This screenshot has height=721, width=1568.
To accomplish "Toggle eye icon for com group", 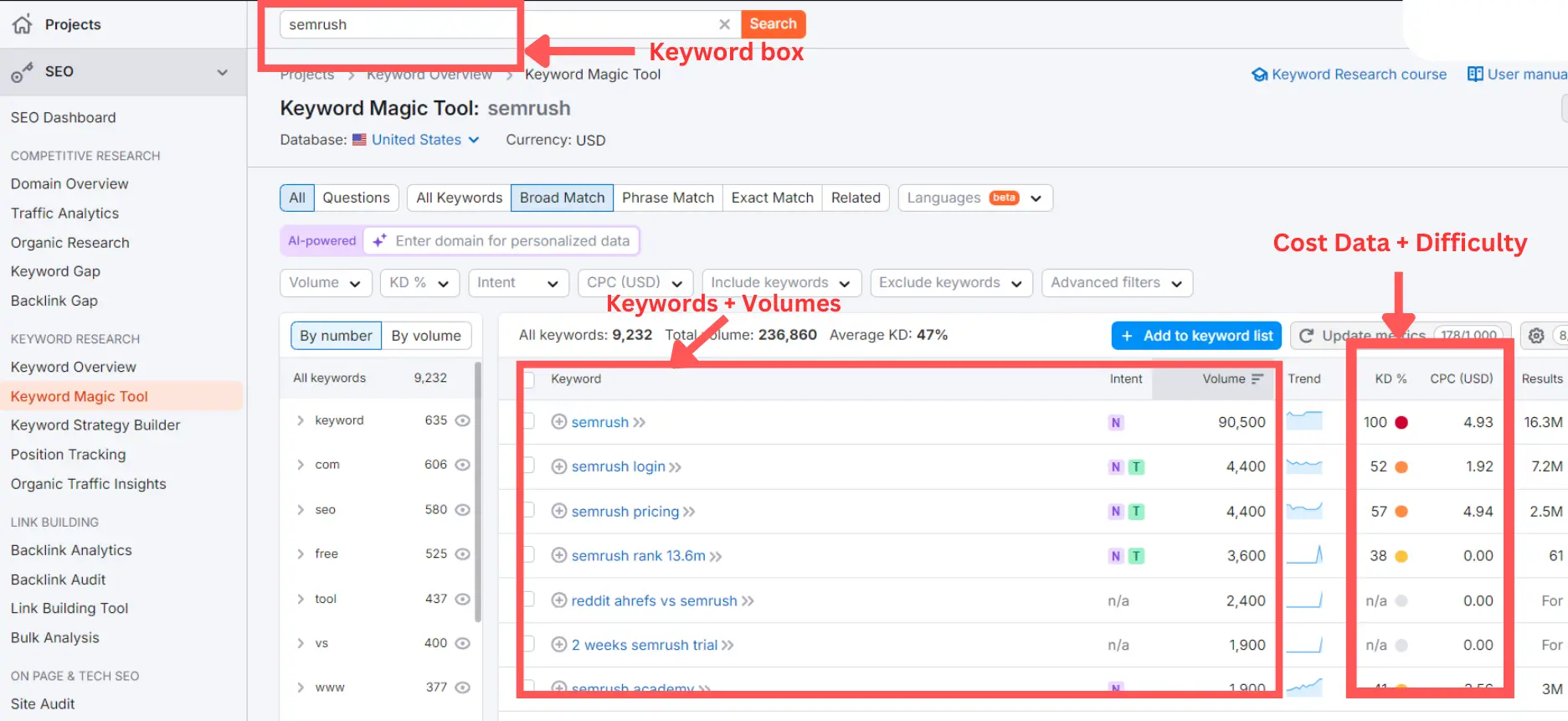I will point(462,465).
